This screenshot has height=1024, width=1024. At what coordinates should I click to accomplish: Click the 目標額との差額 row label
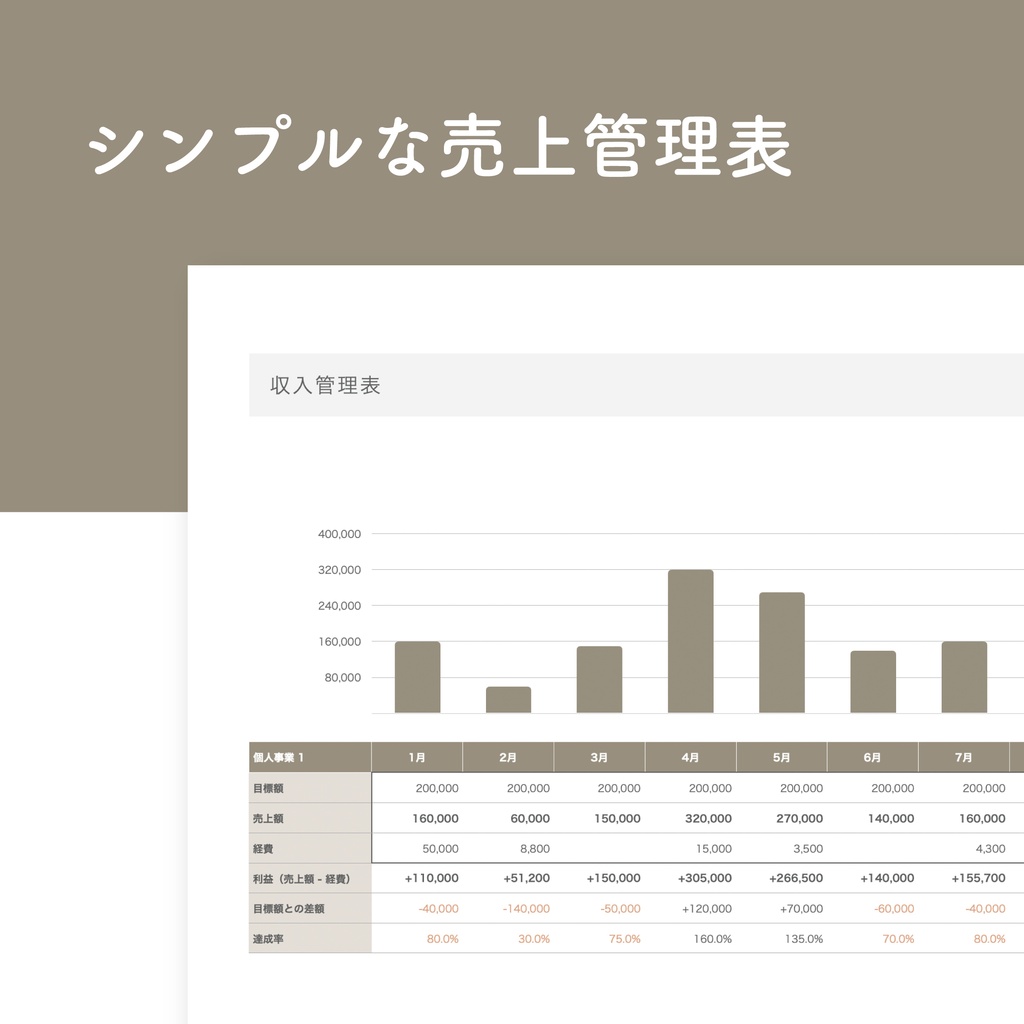(x=310, y=908)
